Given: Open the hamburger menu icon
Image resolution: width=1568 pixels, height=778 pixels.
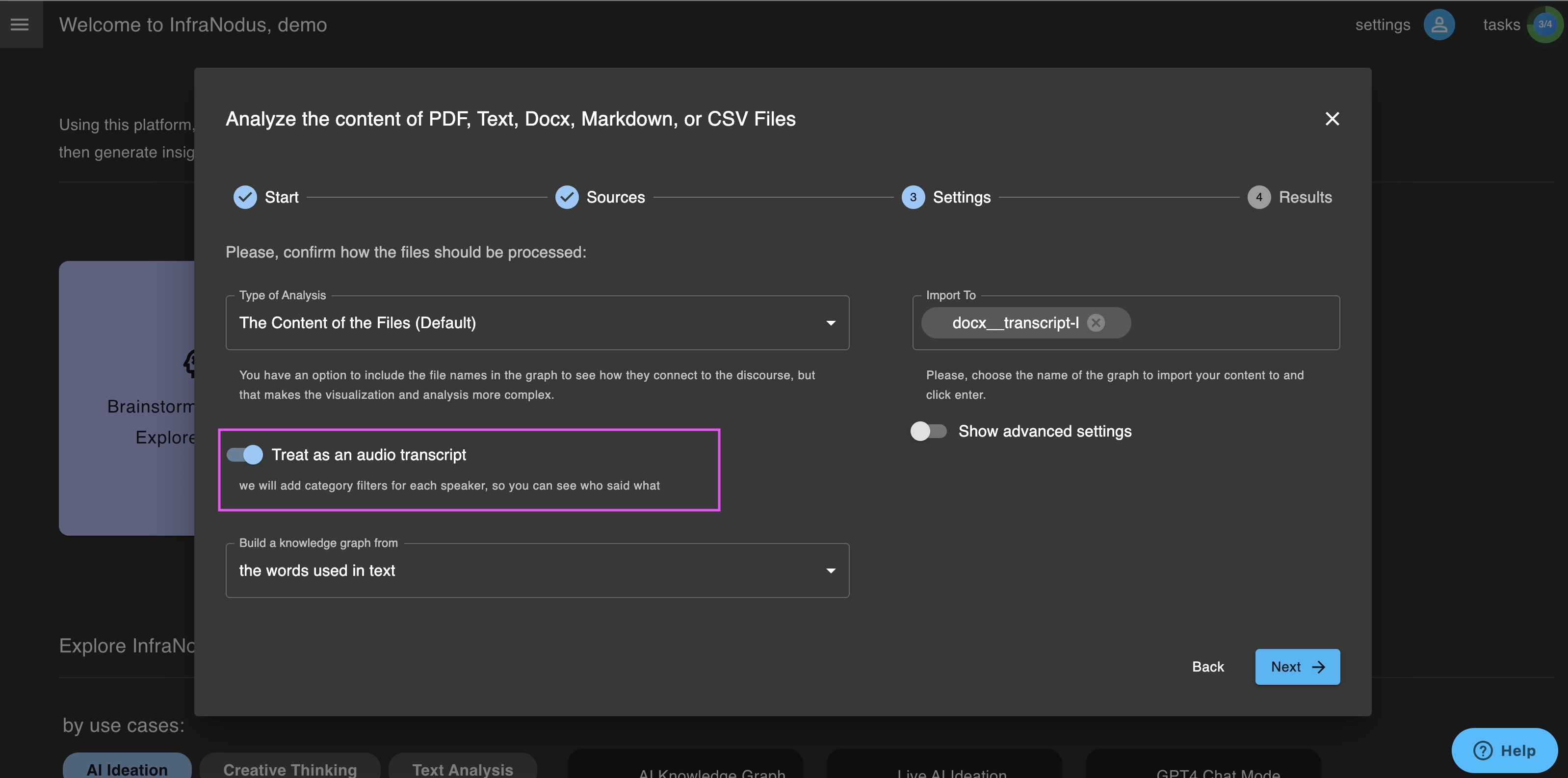Looking at the screenshot, I should point(20,25).
